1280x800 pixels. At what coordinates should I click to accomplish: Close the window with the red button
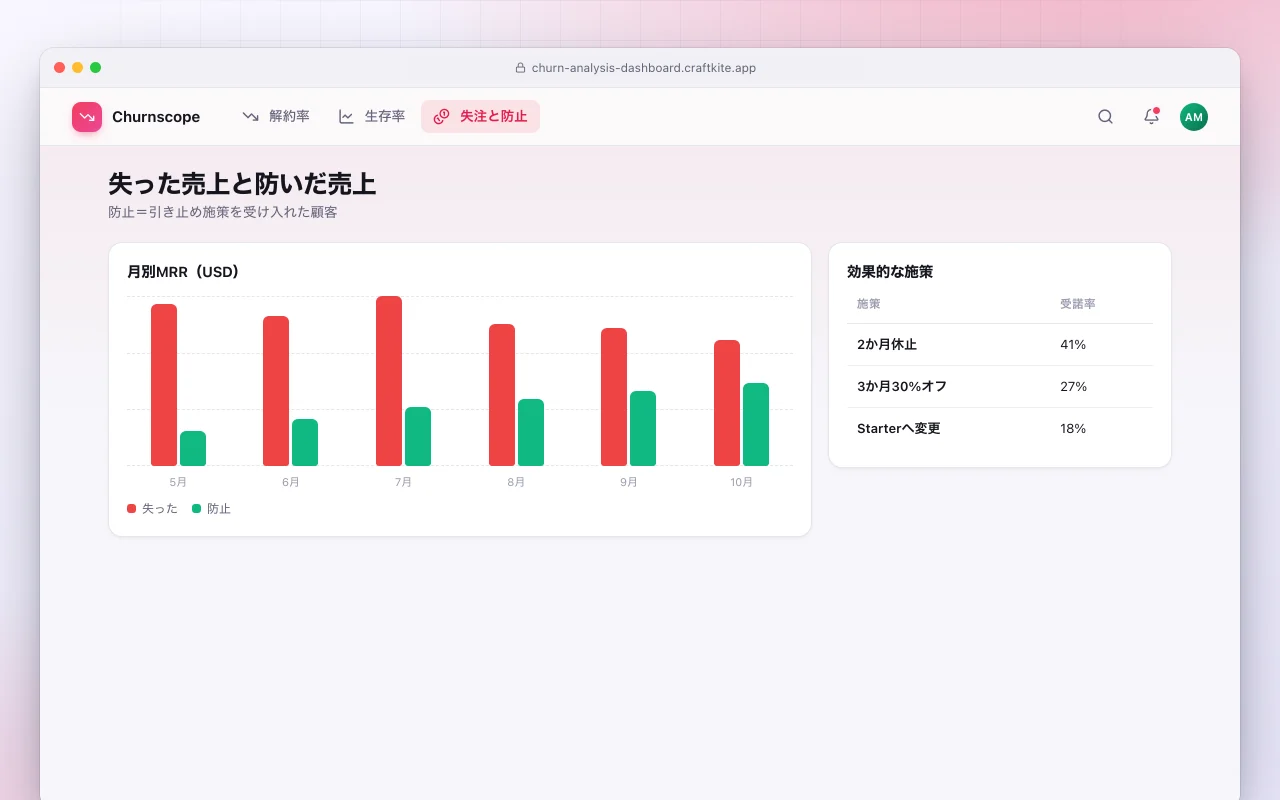[x=60, y=68]
